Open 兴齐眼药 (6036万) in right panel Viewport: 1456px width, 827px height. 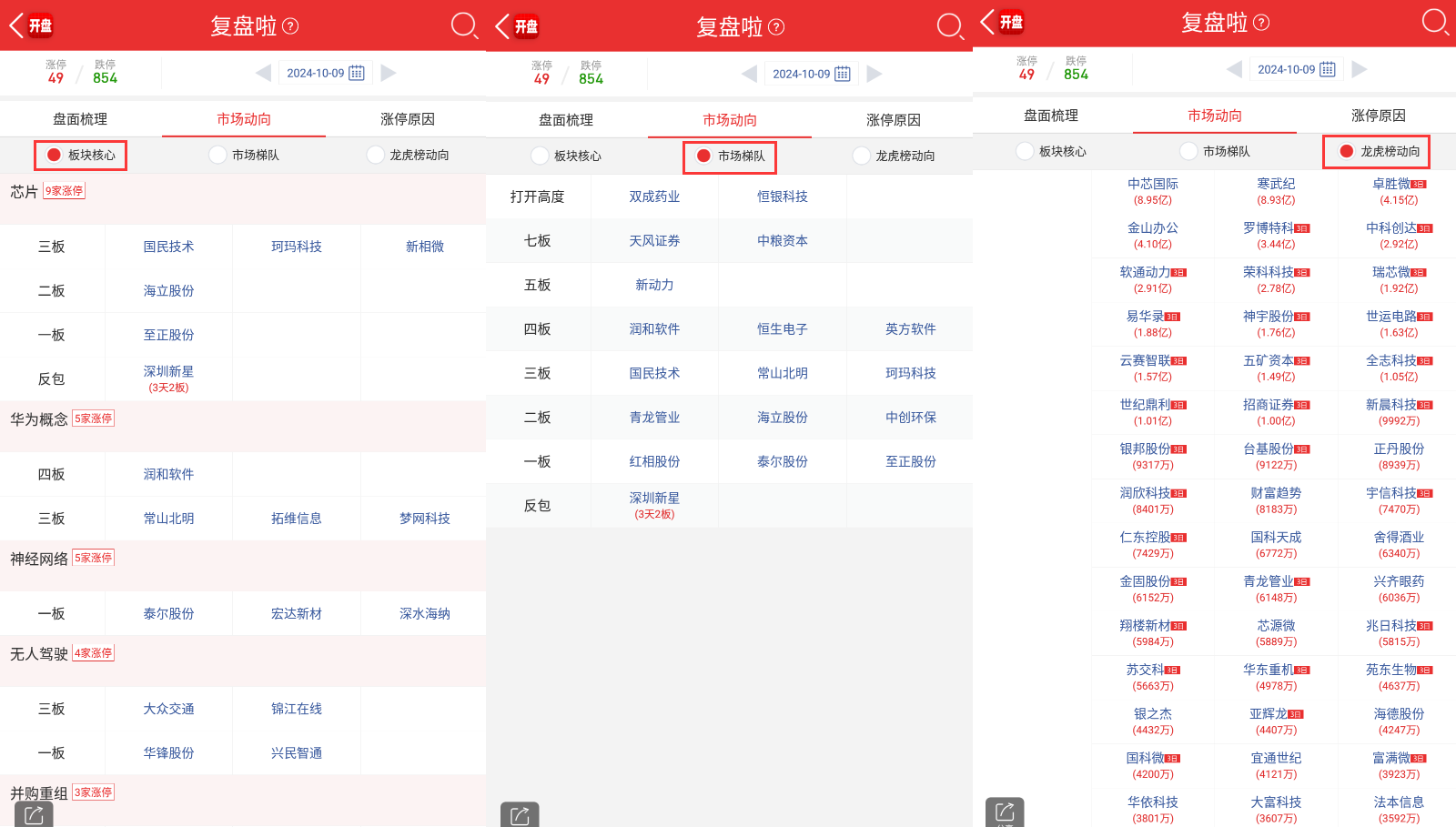point(1399,589)
